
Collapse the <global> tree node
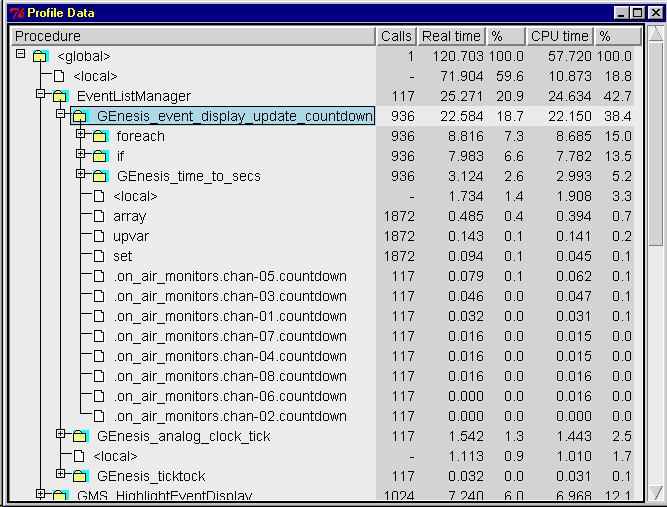point(21,54)
